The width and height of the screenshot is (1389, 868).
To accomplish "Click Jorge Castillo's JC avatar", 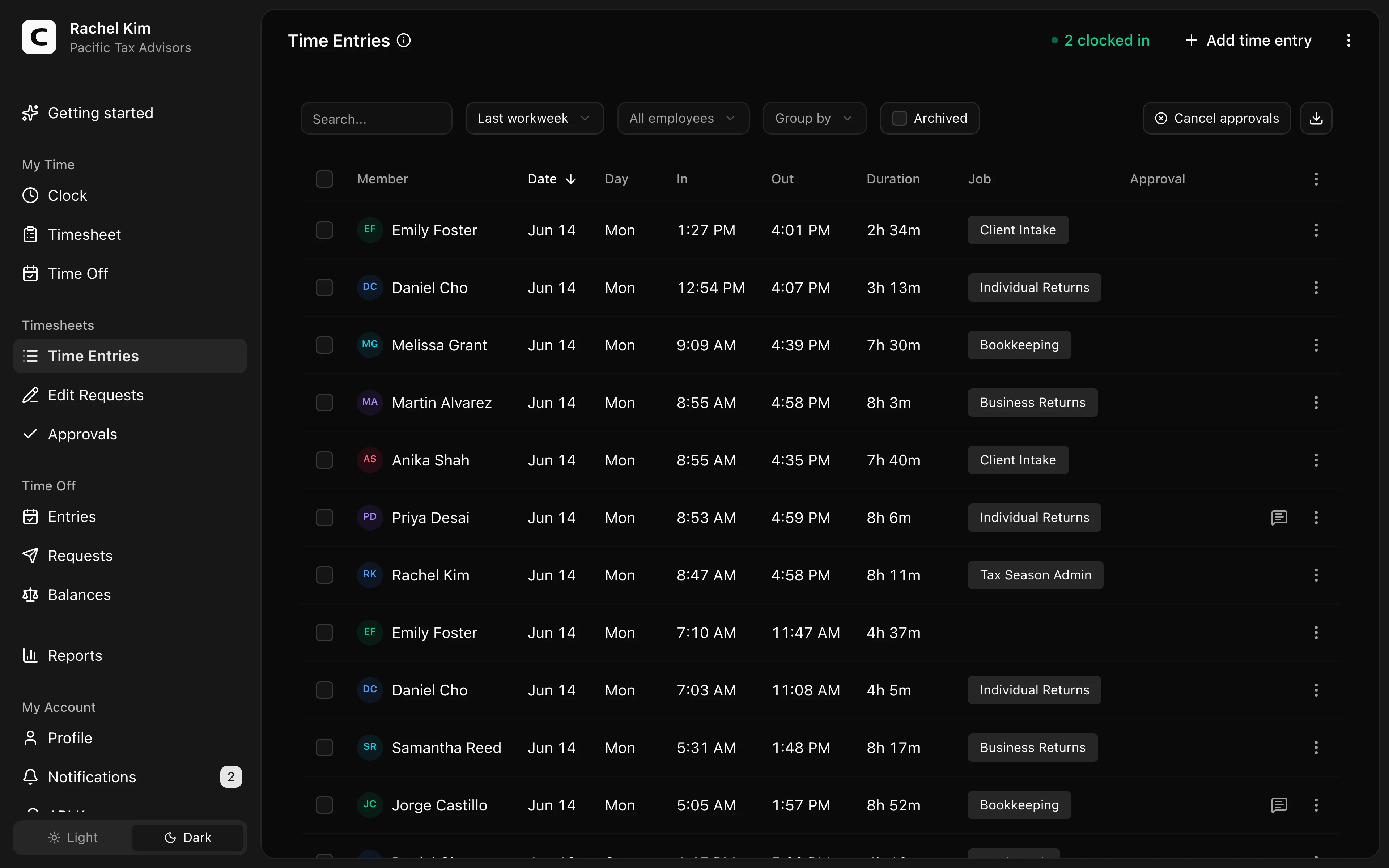I will [x=370, y=804].
